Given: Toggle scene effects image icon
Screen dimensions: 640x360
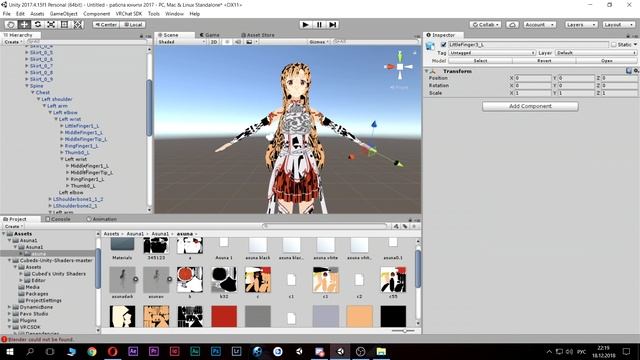Looking at the screenshot, I should click(249, 42).
